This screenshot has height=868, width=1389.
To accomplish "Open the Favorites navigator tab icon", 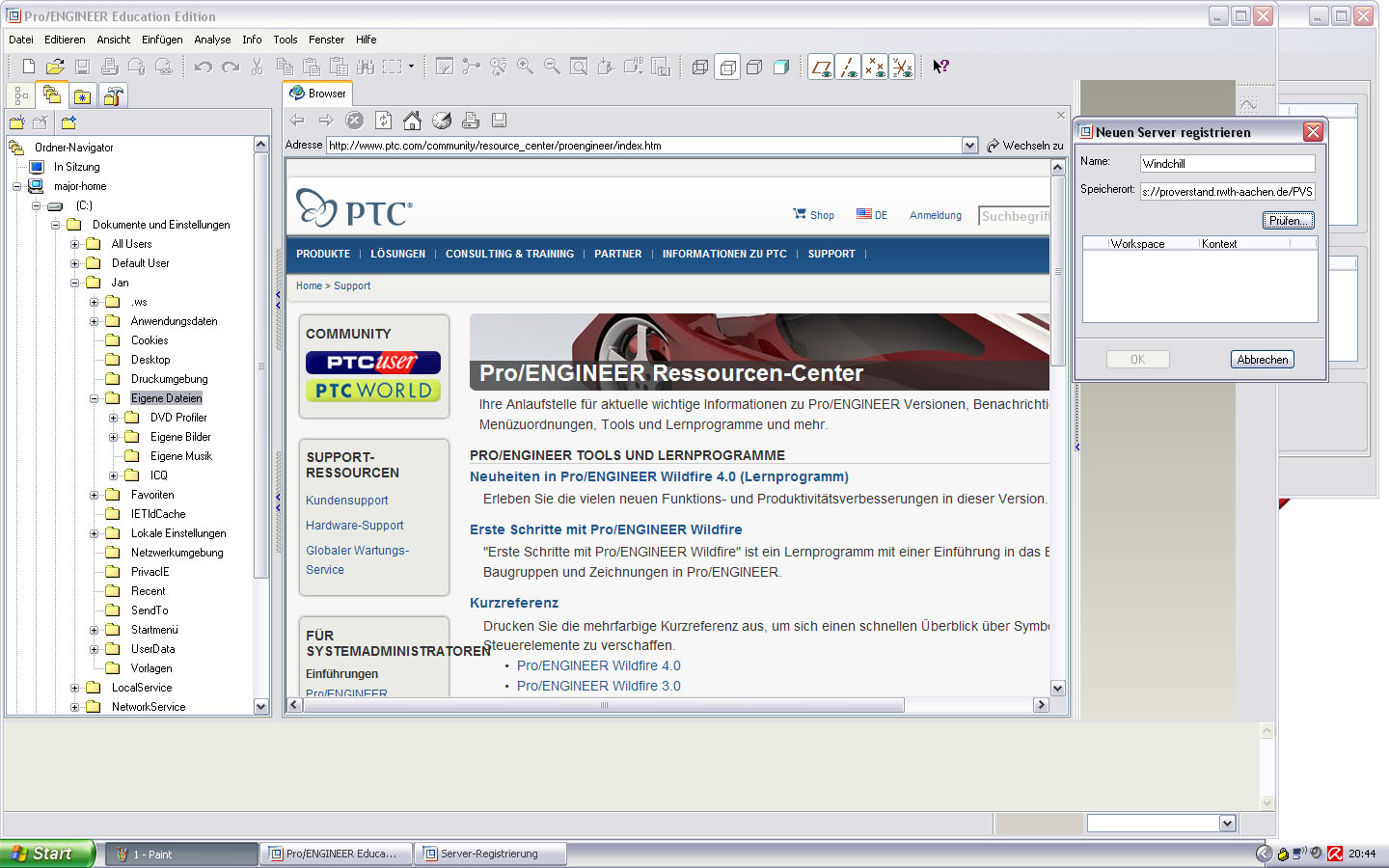I will [82, 95].
